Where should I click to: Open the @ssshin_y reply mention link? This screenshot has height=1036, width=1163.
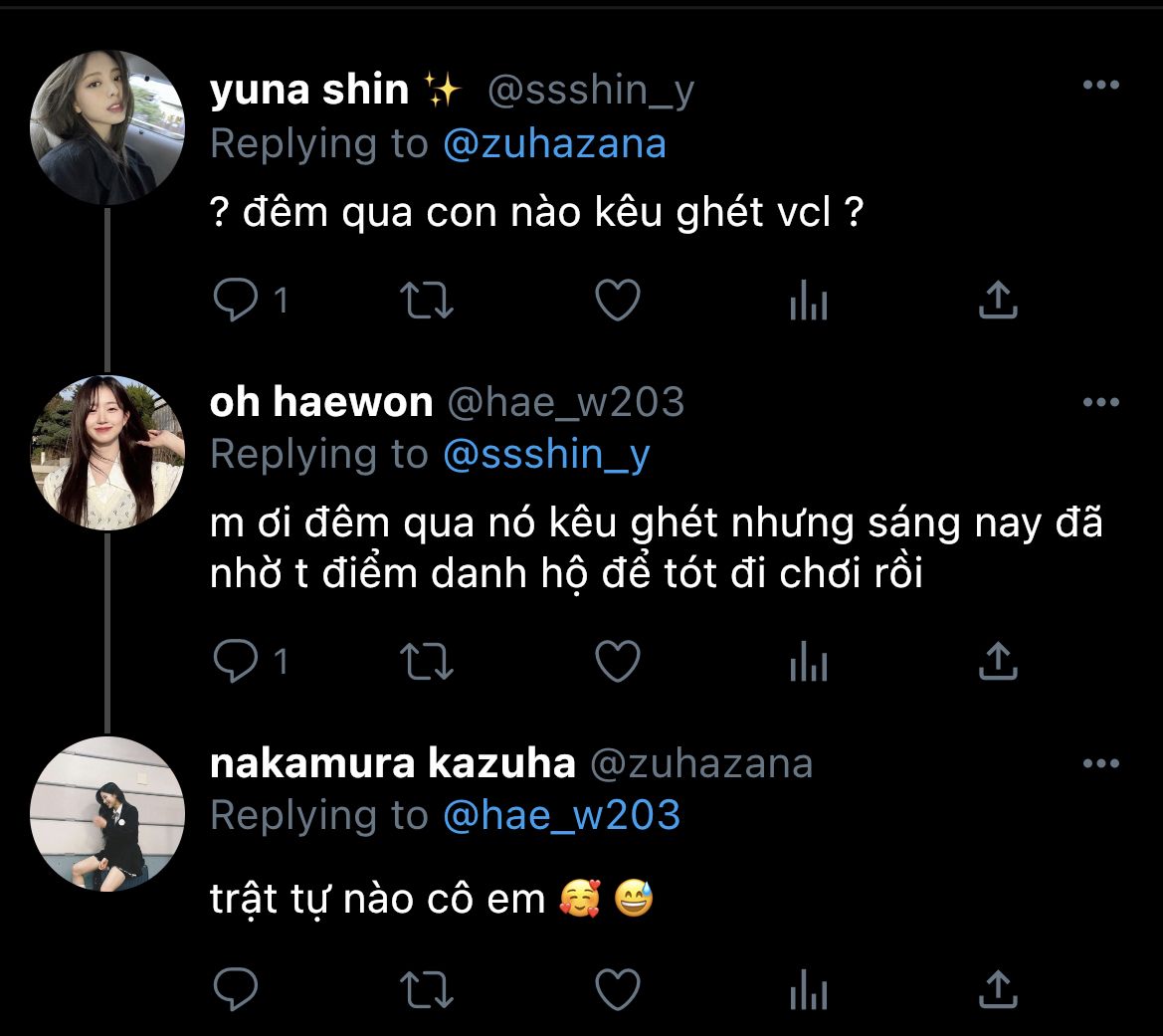click(x=546, y=455)
